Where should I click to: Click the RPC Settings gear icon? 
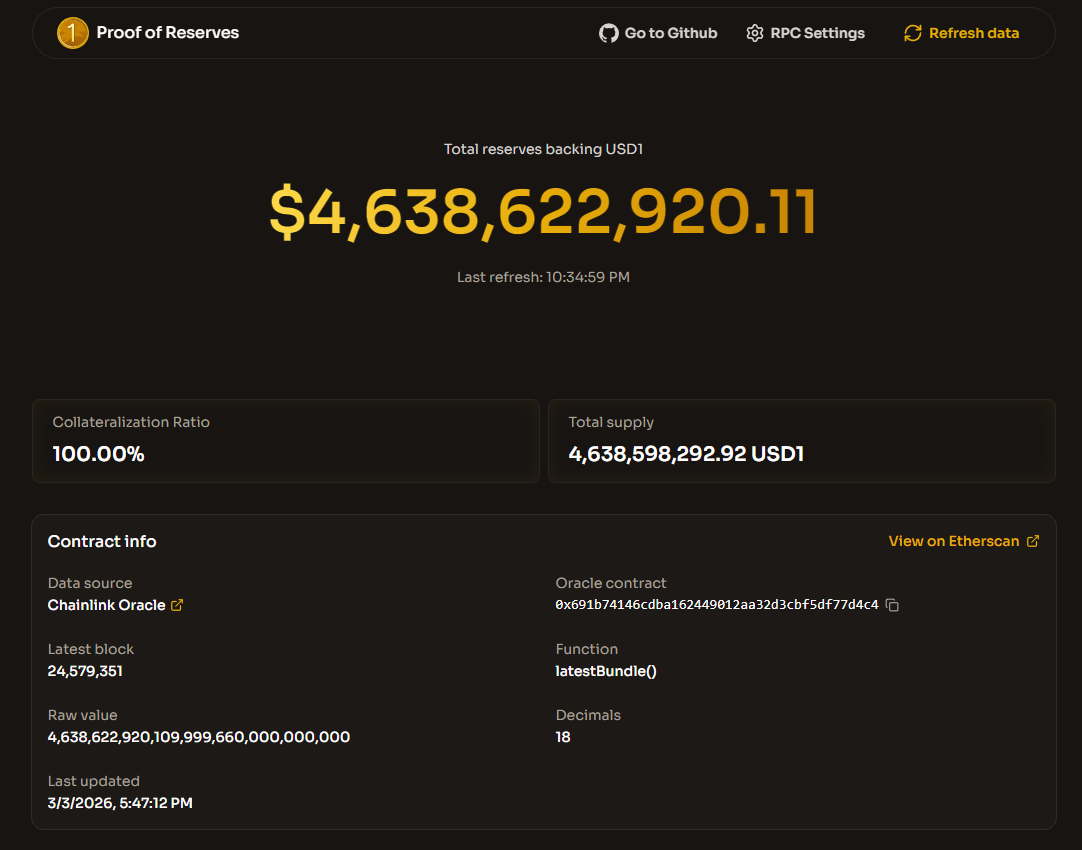click(755, 33)
